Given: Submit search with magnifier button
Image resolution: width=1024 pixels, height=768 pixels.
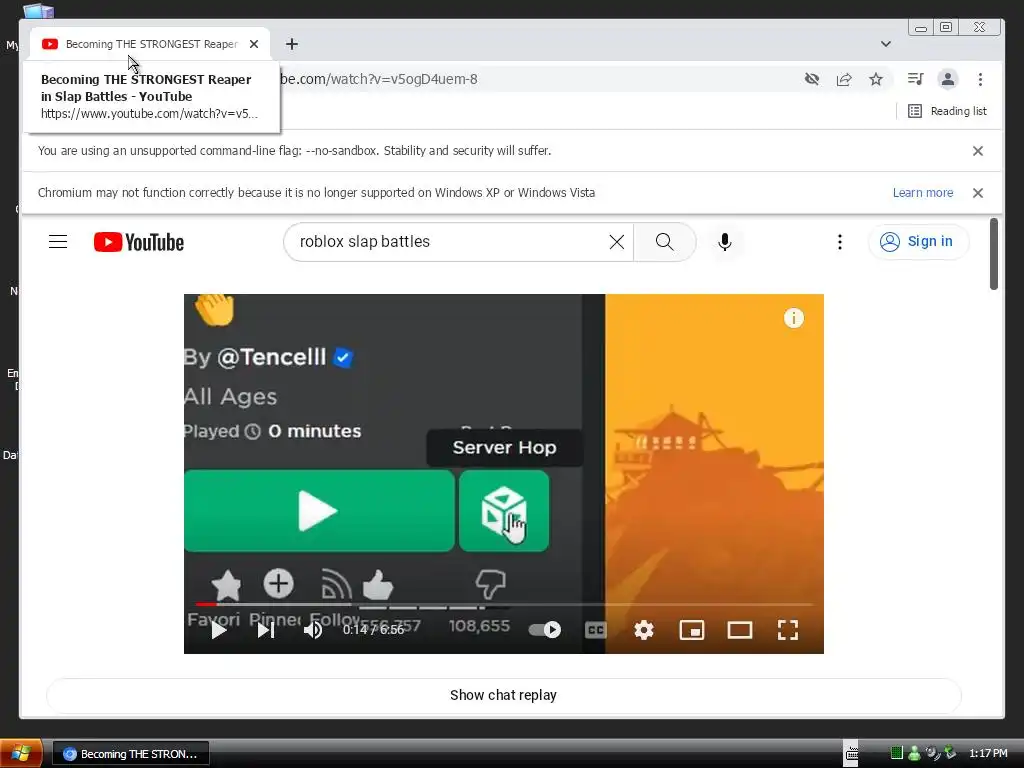Looking at the screenshot, I should [x=664, y=242].
